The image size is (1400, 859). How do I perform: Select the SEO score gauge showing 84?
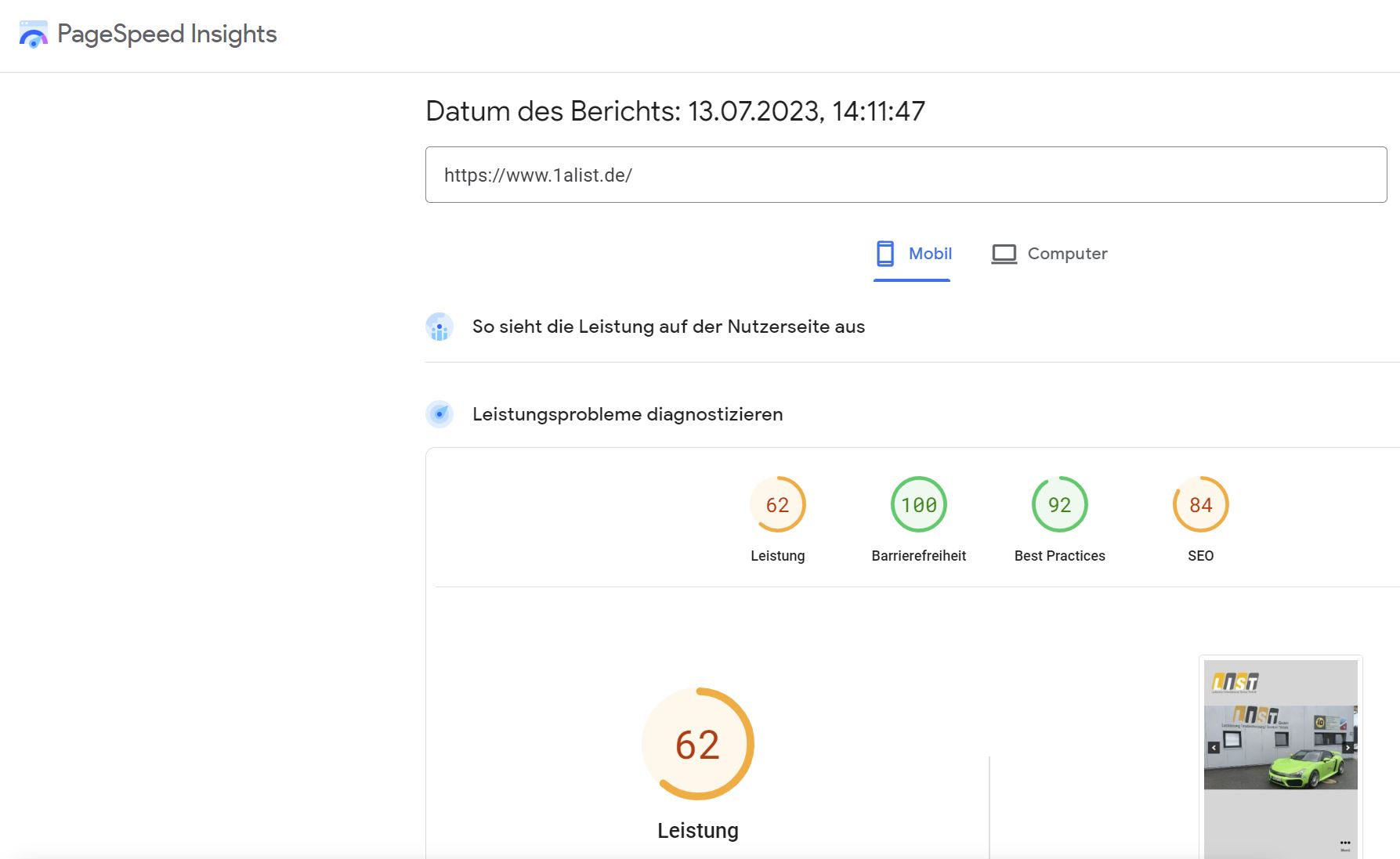[x=1201, y=504]
